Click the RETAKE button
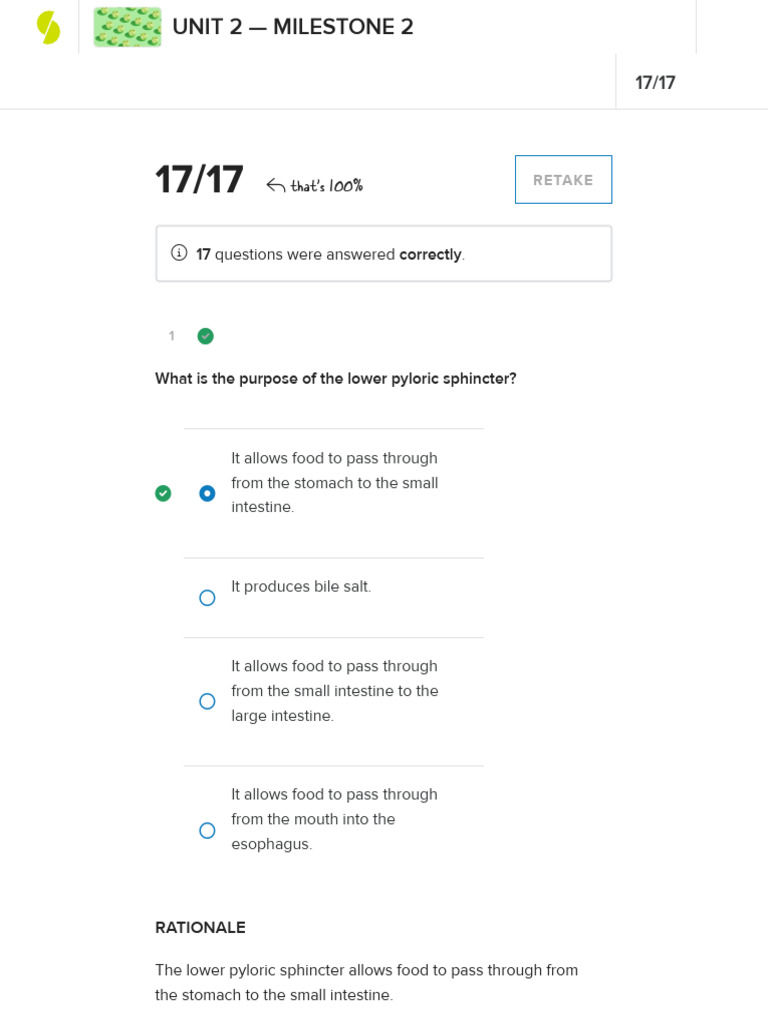The width and height of the screenshot is (768, 1024). [563, 180]
